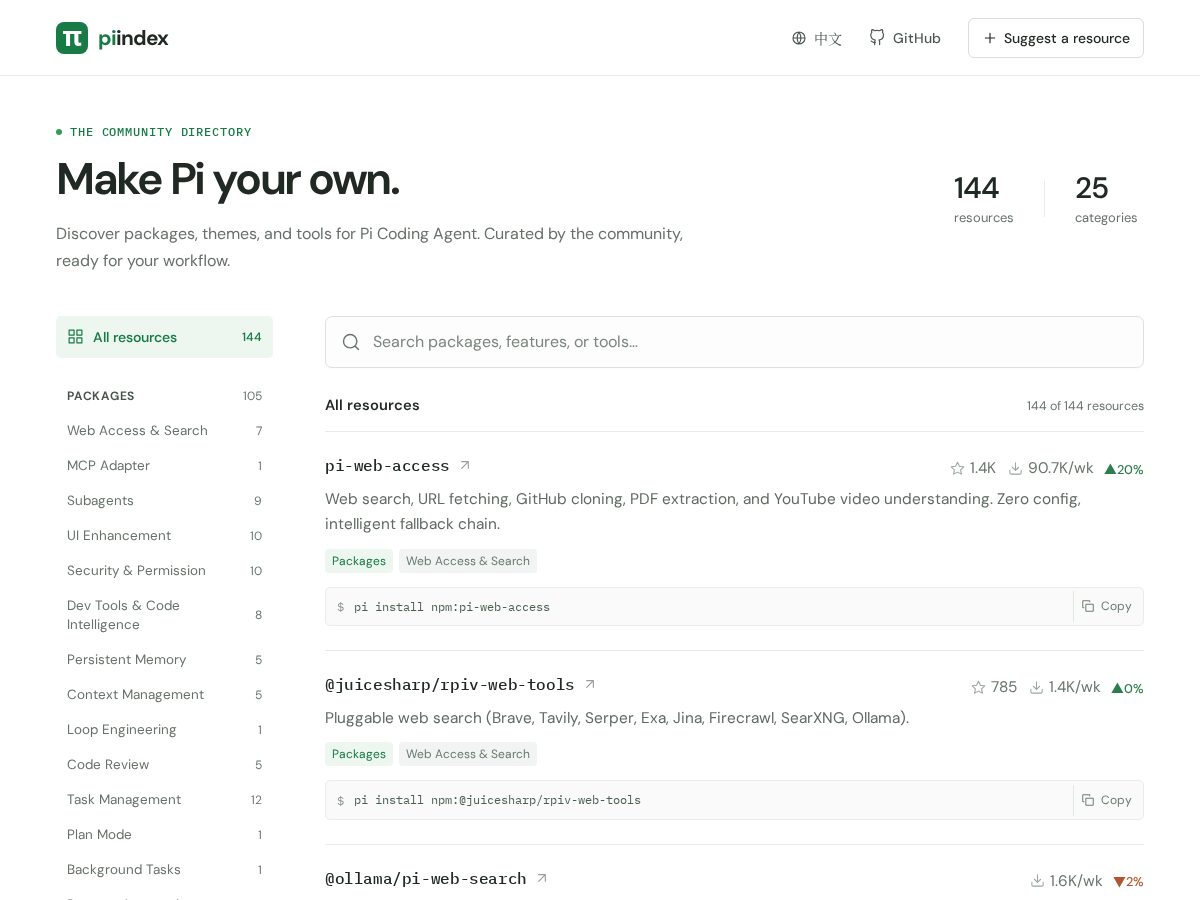
Task: Open the pi-web-access package title
Action: pos(387,466)
